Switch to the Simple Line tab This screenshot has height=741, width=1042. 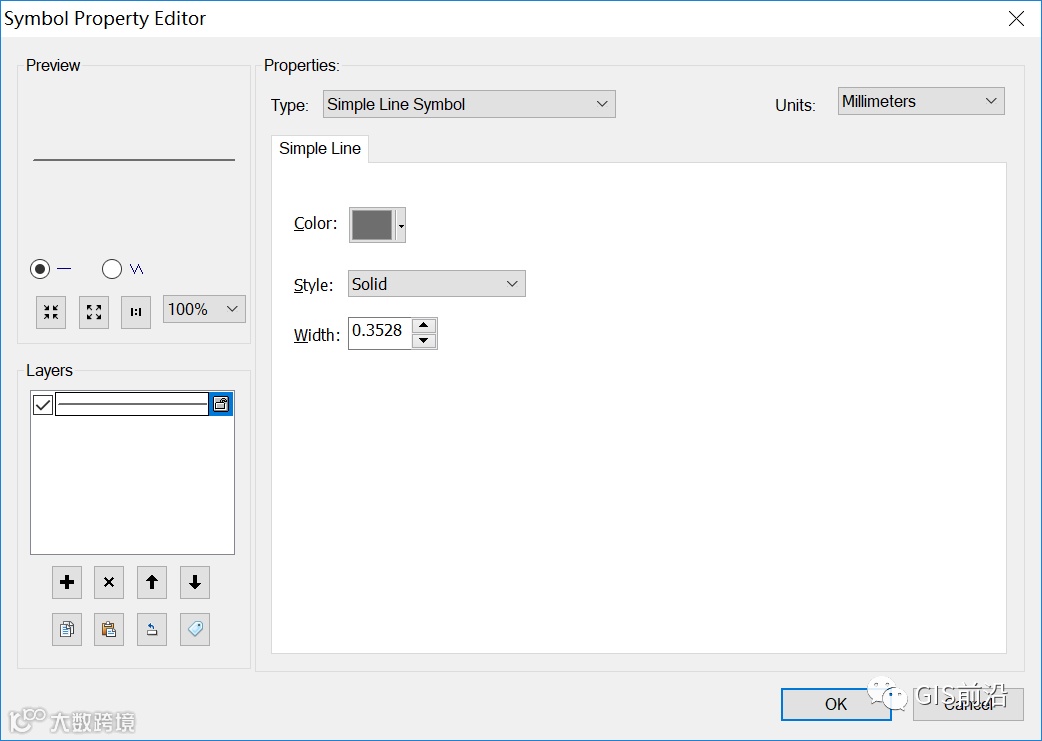click(320, 148)
